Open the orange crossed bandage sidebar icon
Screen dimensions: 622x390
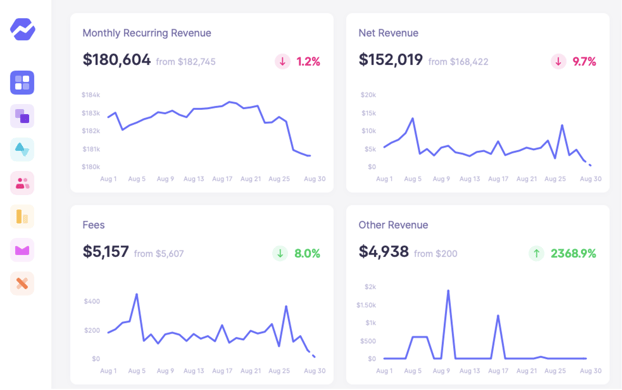pyautogui.click(x=22, y=283)
